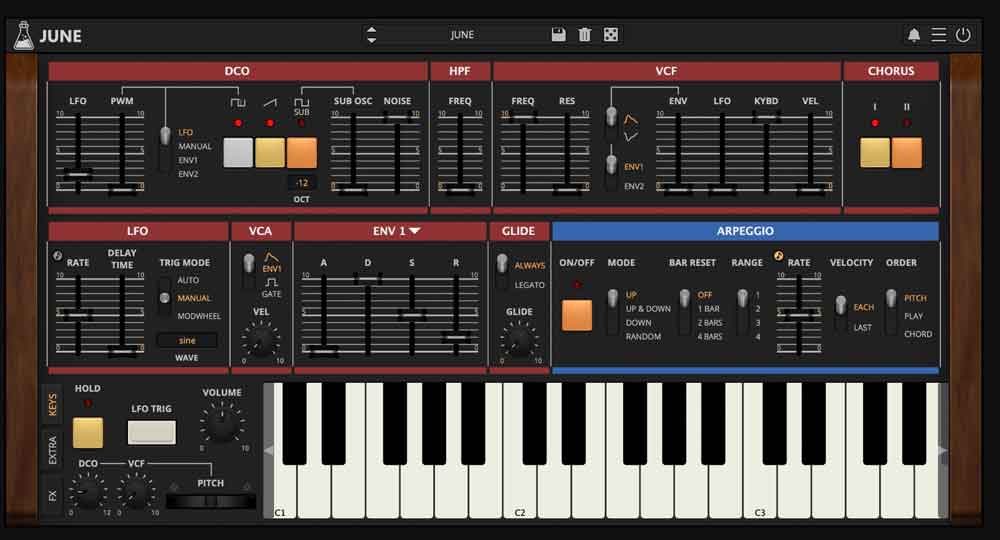Toggle the HOLD button
The width and height of the screenshot is (1000, 540).
(88, 432)
